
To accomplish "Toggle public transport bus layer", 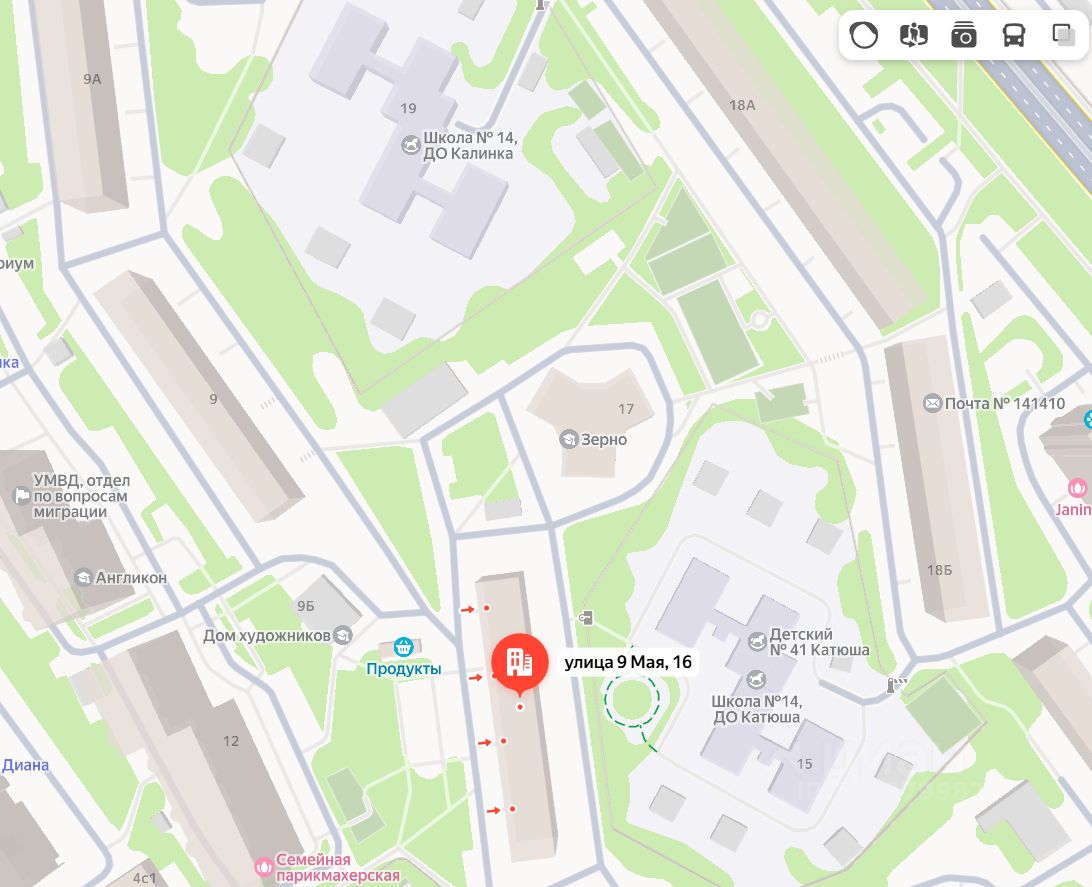I will point(1014,35).
